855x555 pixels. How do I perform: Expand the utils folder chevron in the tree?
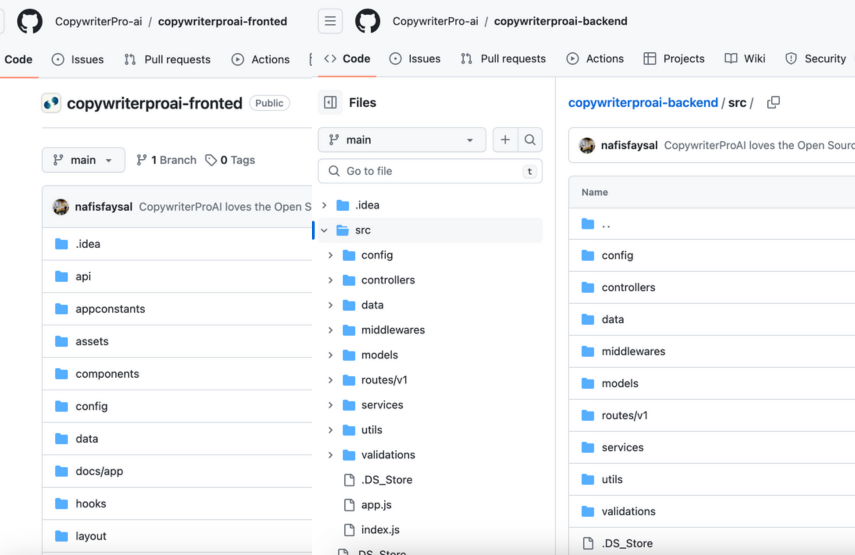(330, 430)
